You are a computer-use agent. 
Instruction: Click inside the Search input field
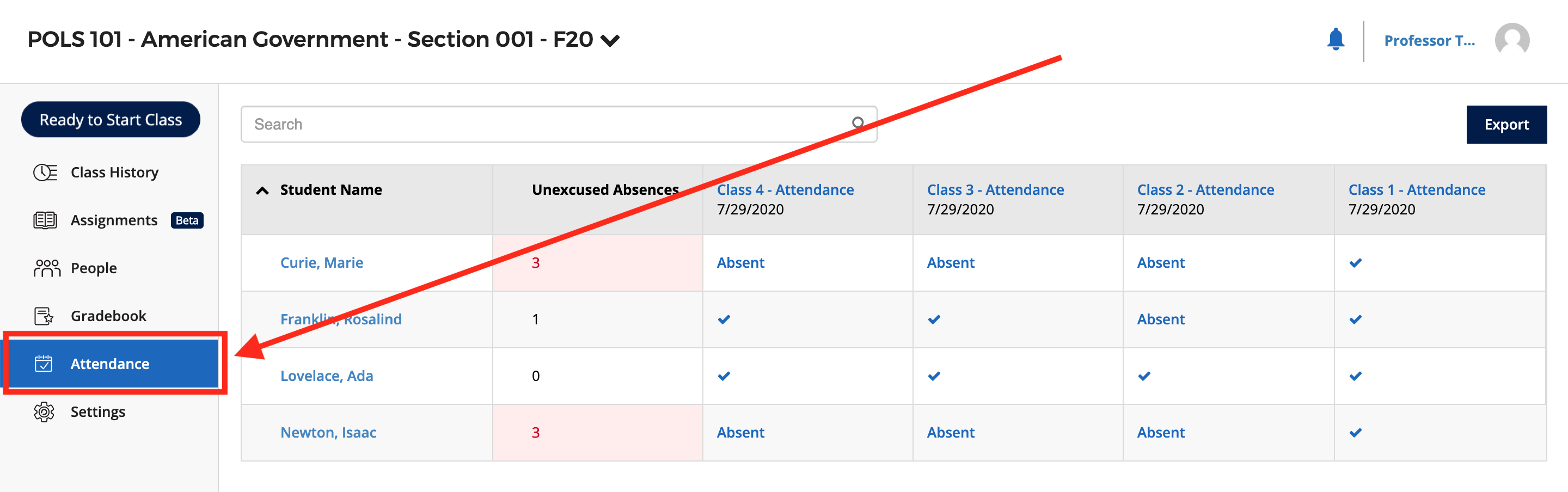(548, 124)
